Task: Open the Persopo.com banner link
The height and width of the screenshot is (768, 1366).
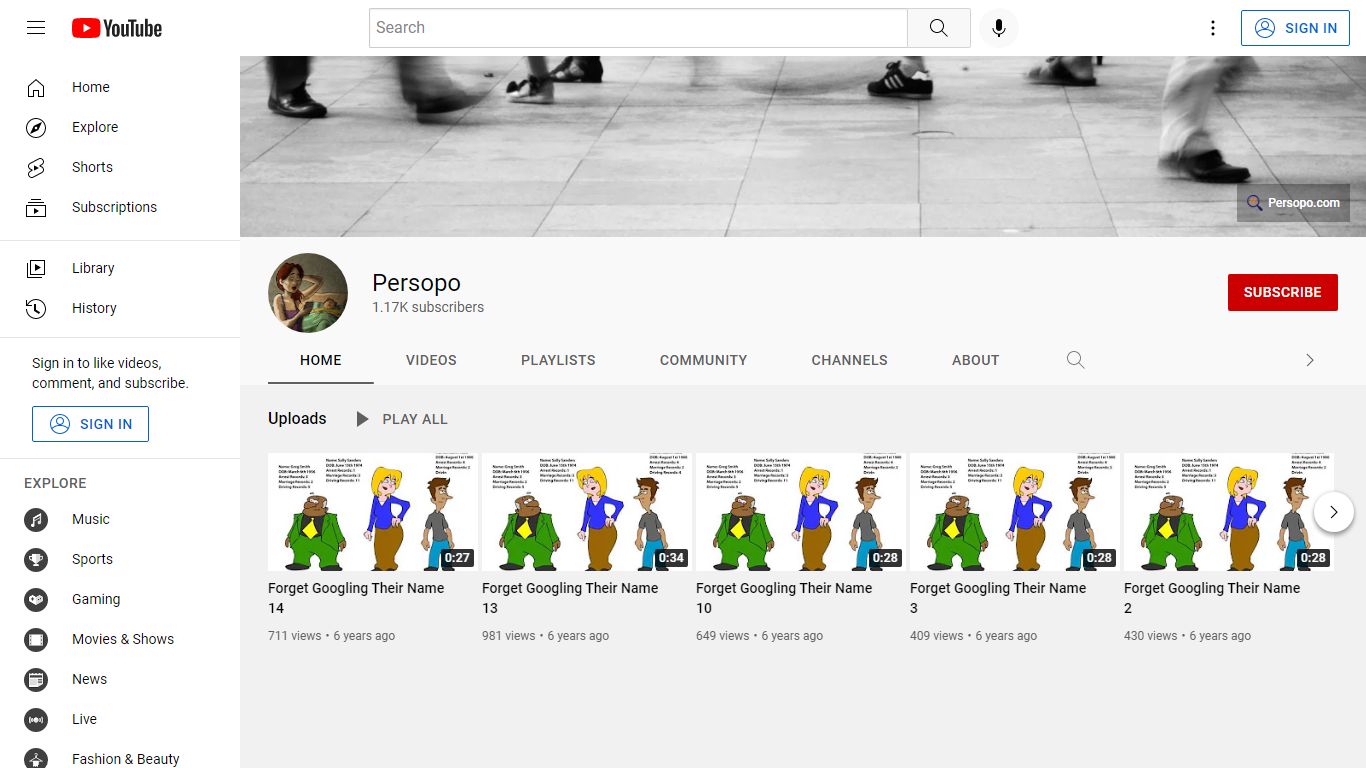Action: [1293, 203]
